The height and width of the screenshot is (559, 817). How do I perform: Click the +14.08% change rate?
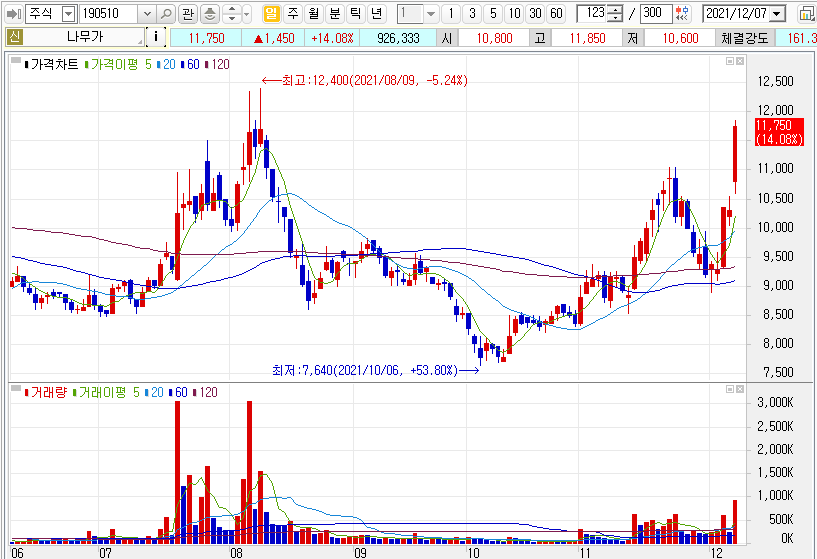click(x=332, y=38)
